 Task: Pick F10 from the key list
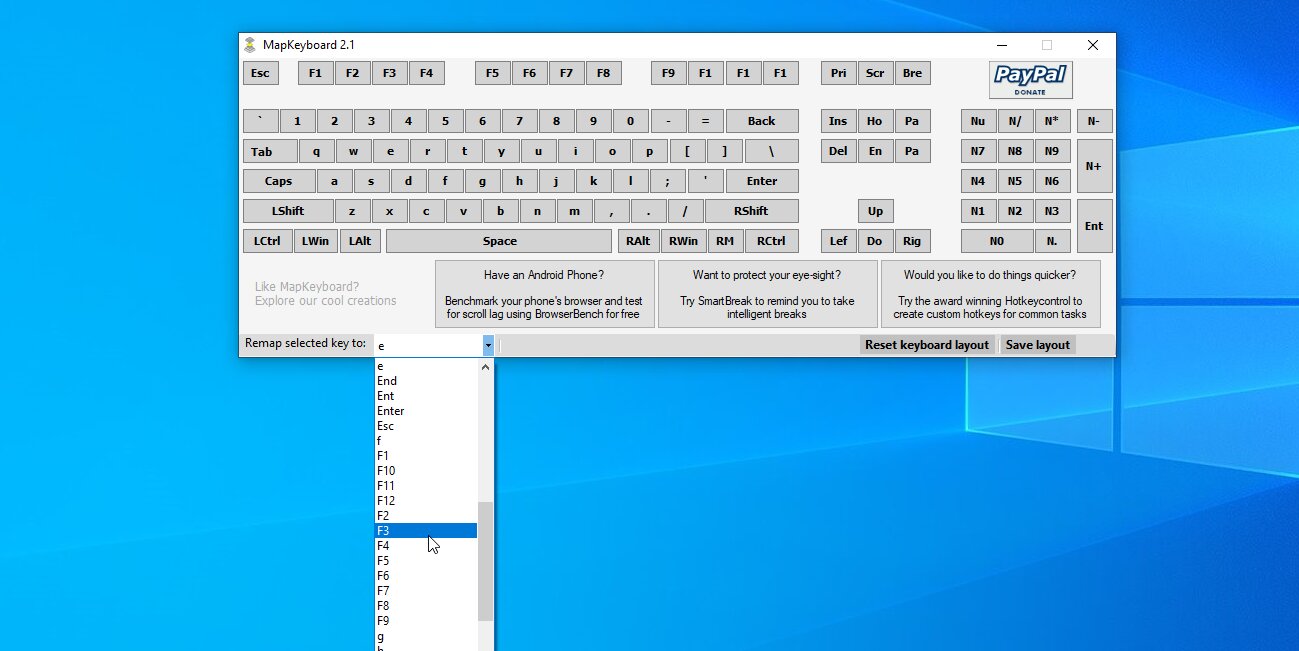(x=386, y=471)
